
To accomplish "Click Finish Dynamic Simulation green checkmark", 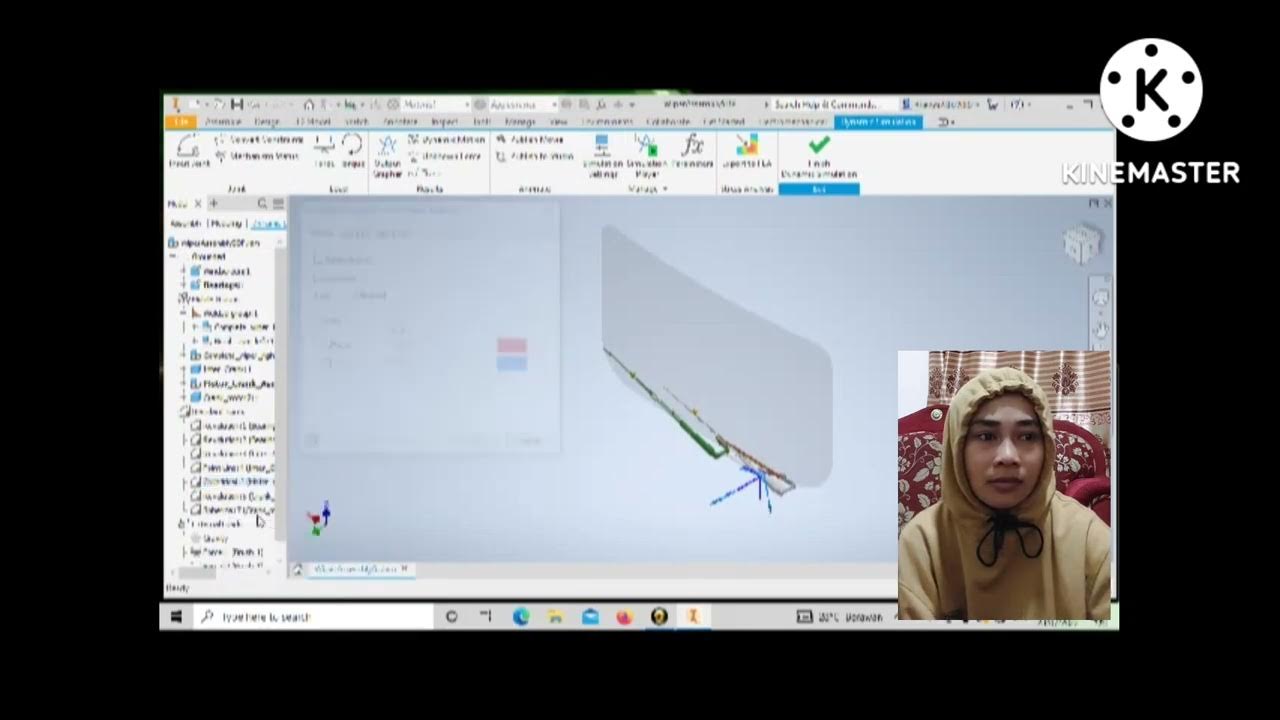I will (819, 146).
